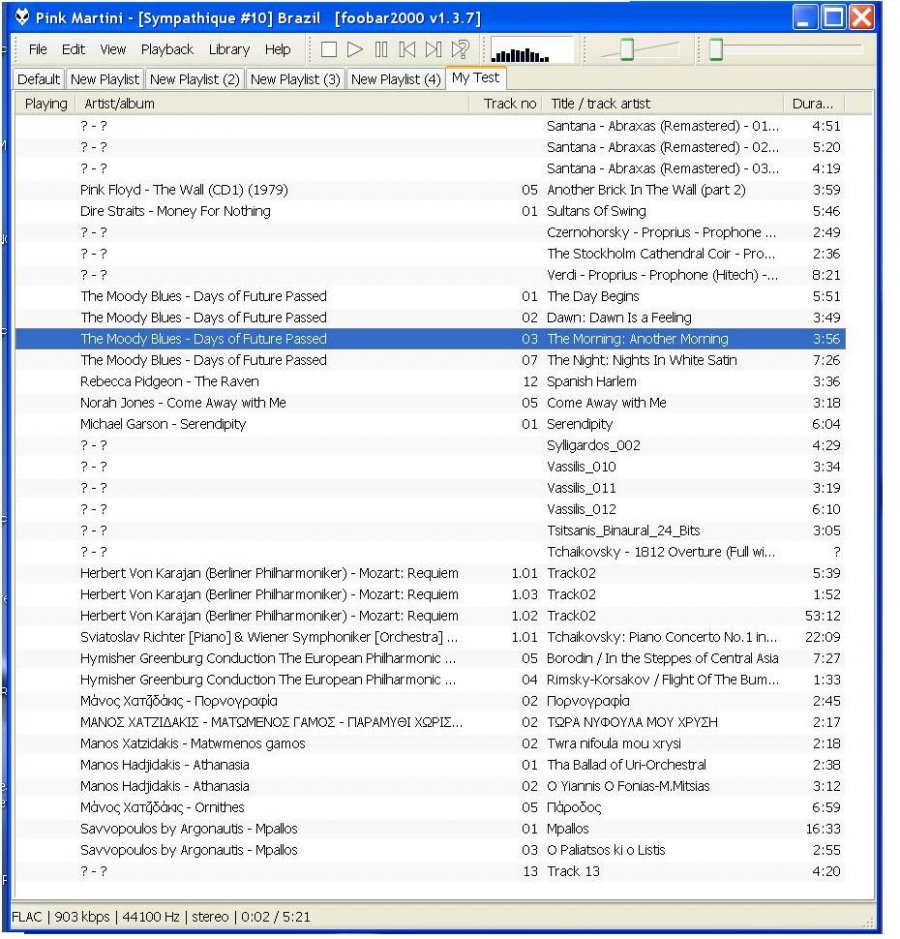The height and width of the screenshot is (939, 900).
Task: Skip to the next track
Action: [x=434, y=50]
